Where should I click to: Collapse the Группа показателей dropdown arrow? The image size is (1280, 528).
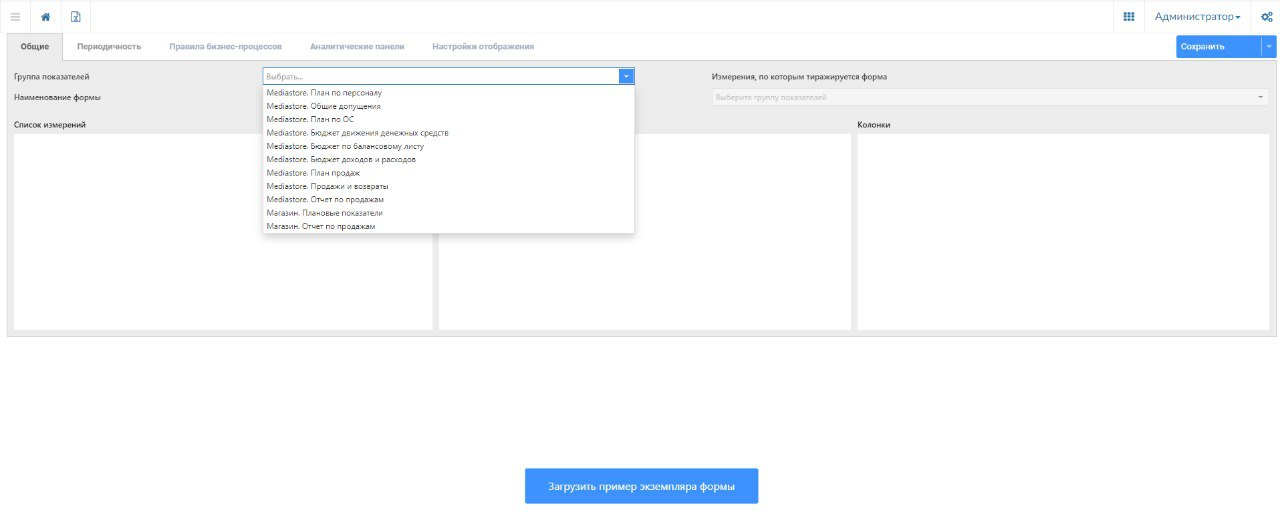click(x=626, y=76)
